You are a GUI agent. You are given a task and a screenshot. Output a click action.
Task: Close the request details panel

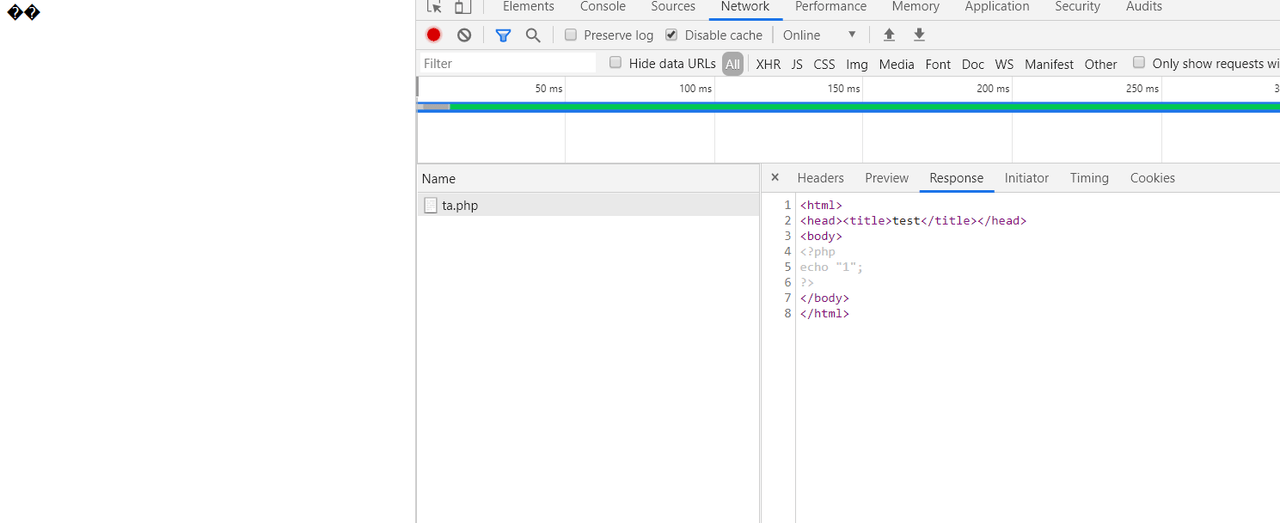click(775, 178)
